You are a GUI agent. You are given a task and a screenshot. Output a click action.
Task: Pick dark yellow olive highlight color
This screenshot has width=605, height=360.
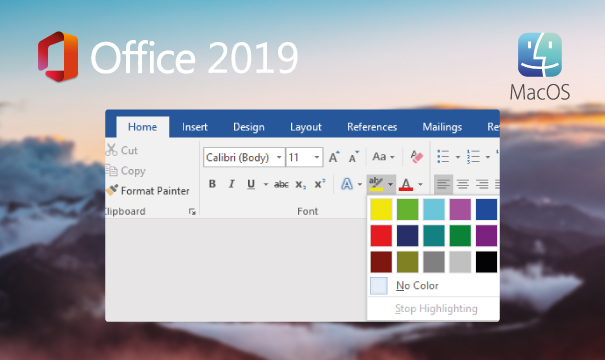pyautogui.click(x=407, y=262)
